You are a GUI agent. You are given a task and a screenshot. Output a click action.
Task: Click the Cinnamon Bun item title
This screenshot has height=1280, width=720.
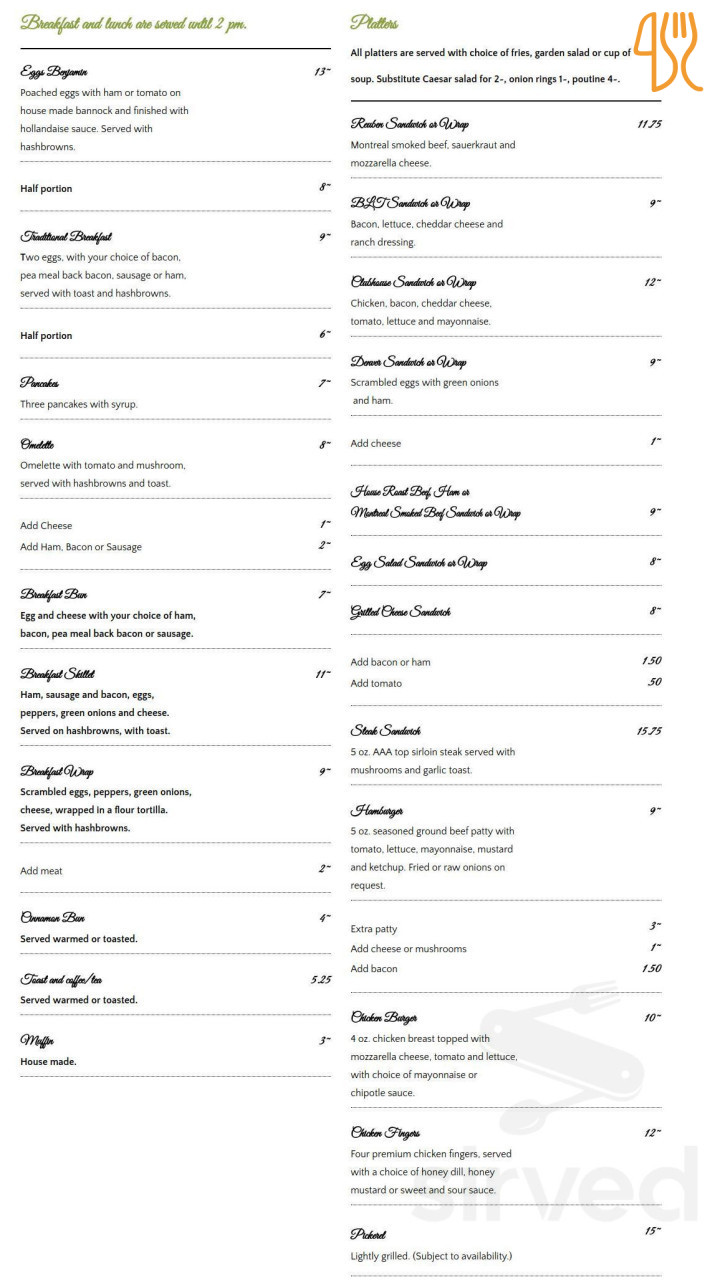point(52,918)
